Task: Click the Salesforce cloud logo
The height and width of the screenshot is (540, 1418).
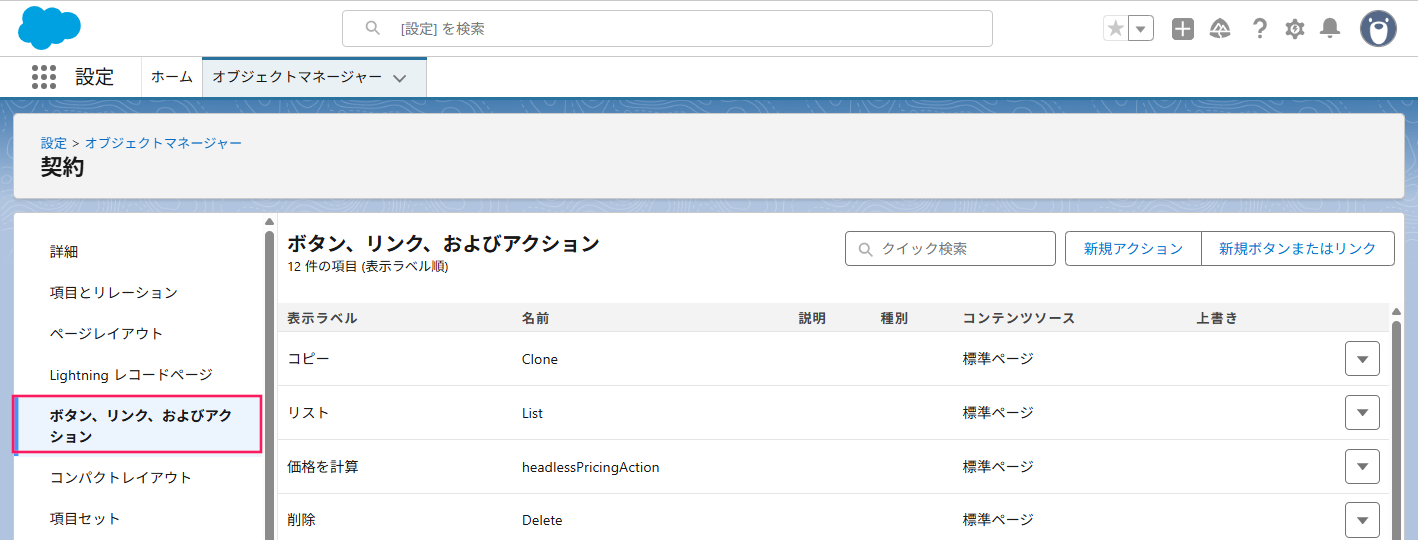Action: point(49,27)
